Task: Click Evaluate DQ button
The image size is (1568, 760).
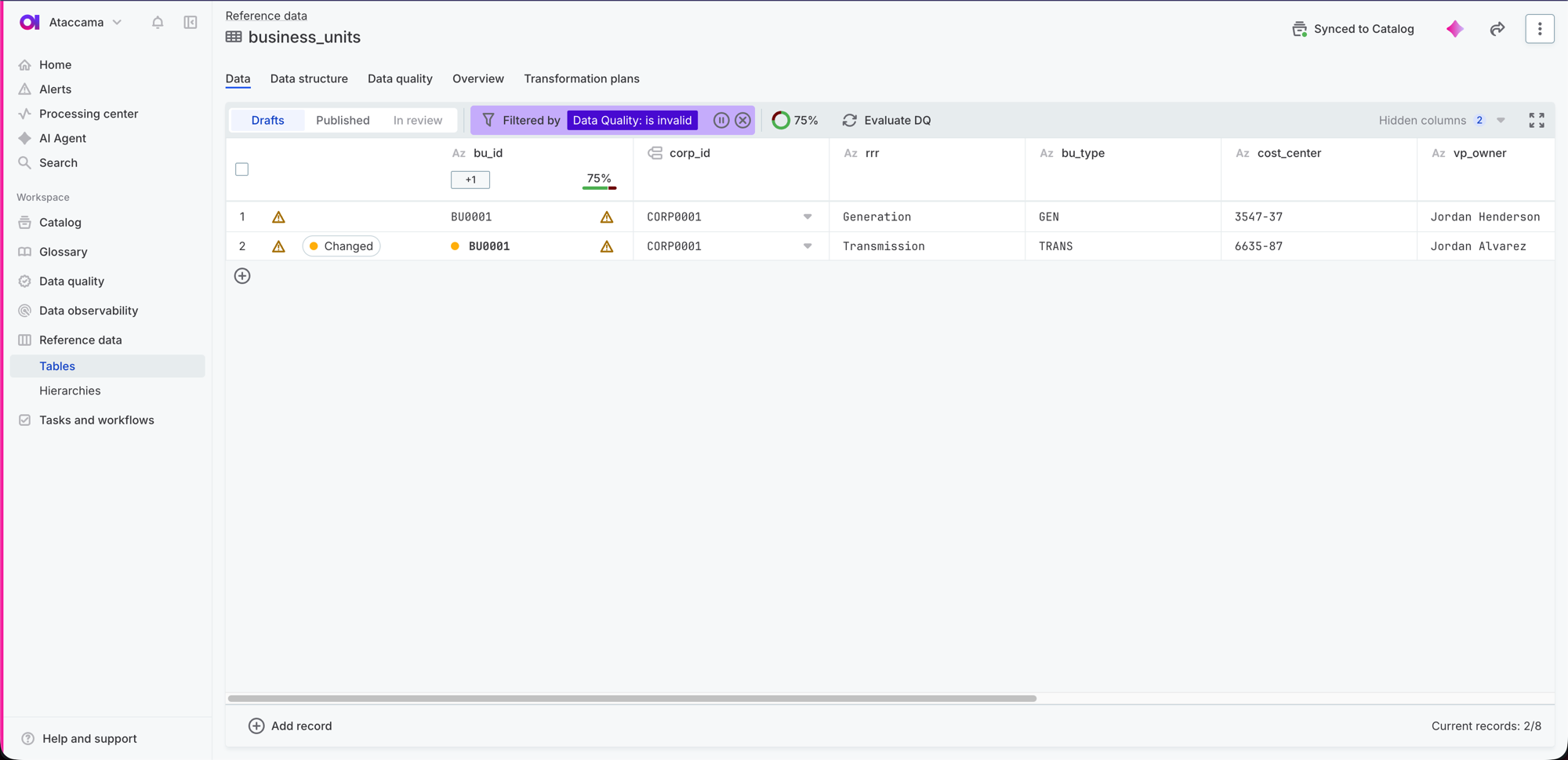Action: (887, 120)
